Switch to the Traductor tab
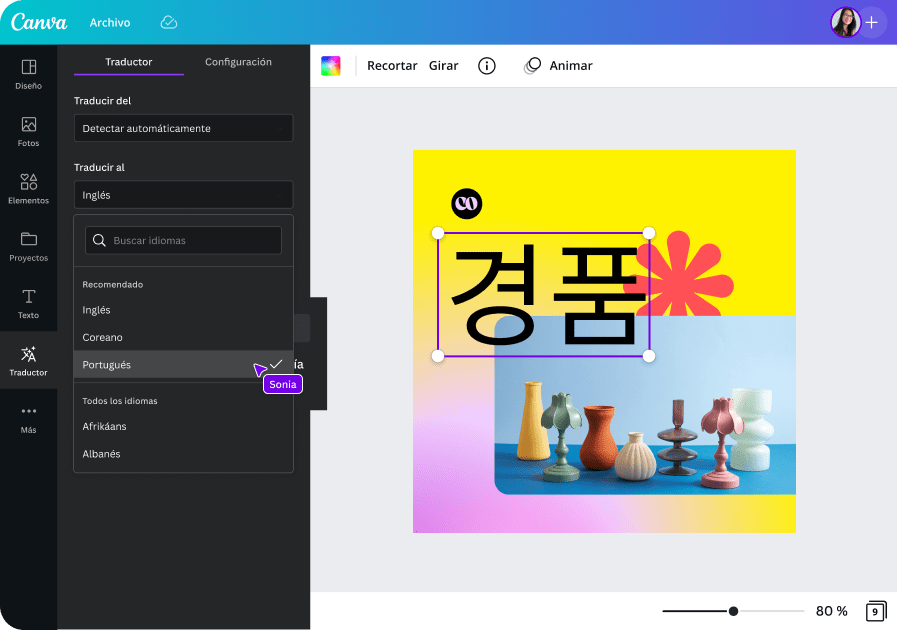This screenshot has width=897, height=630. pos(128,62)
